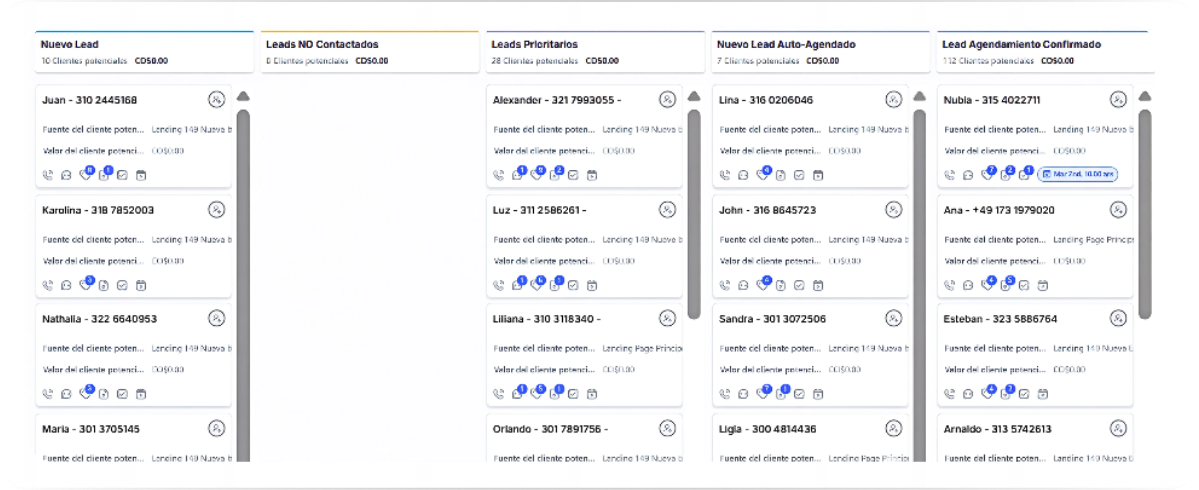The width and height of the screenshot is (1199, 490).
Task: Open conversation icon on Juan's card
Action: tap(67, 175)
